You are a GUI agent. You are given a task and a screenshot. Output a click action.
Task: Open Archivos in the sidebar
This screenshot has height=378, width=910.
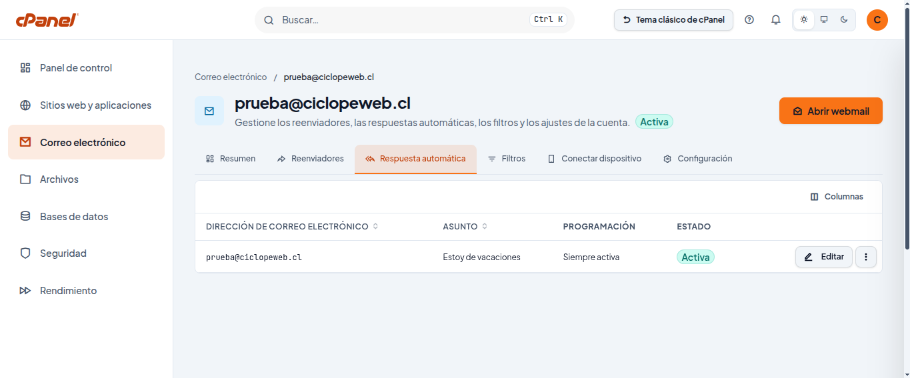[x=86, y=179]
